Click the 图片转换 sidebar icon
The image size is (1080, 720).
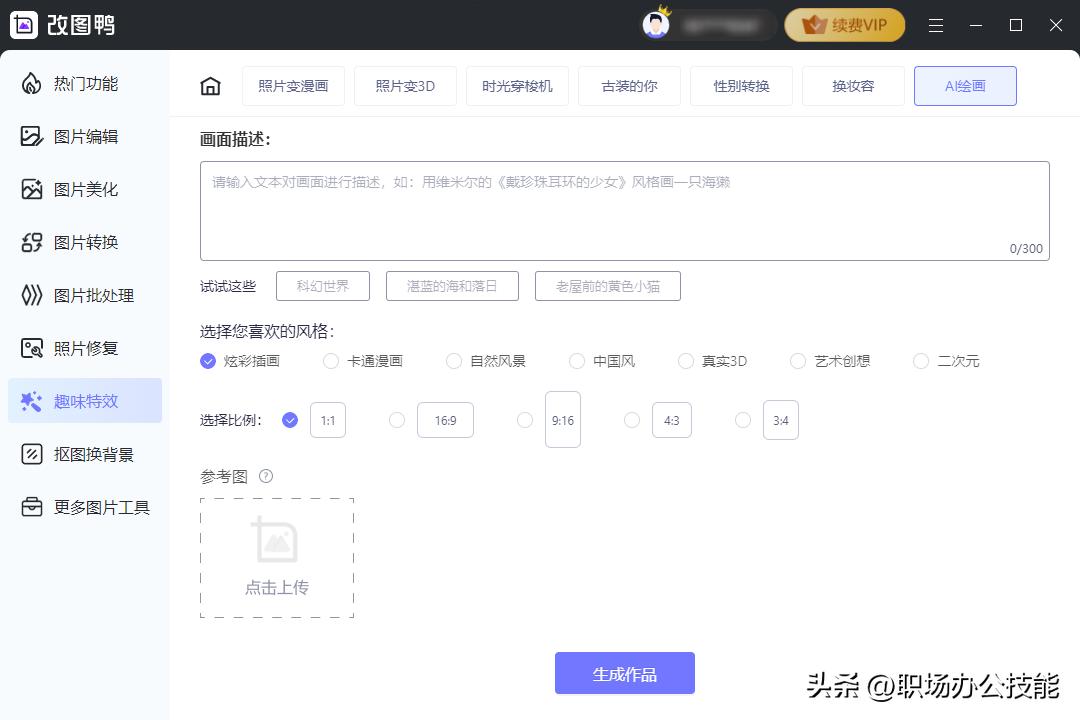pyautogui.click(x=84, y=242)
